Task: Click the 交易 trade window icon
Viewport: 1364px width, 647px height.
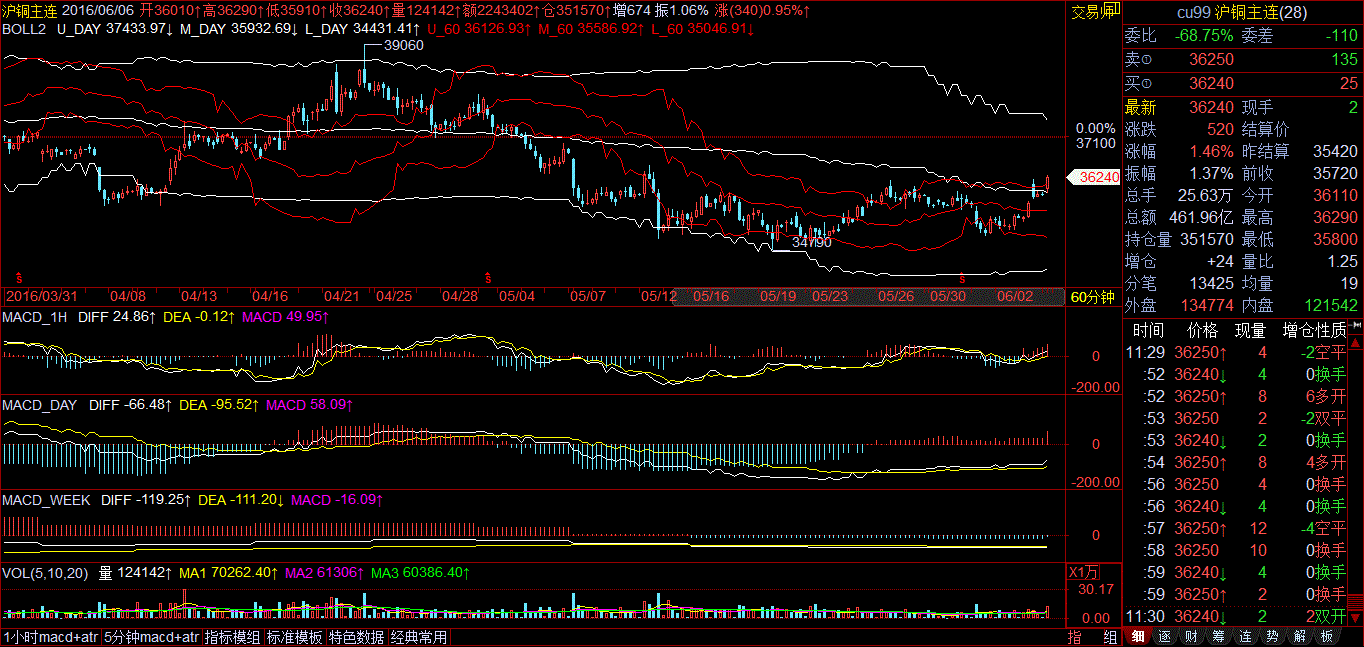Action: pos(1094,12)
